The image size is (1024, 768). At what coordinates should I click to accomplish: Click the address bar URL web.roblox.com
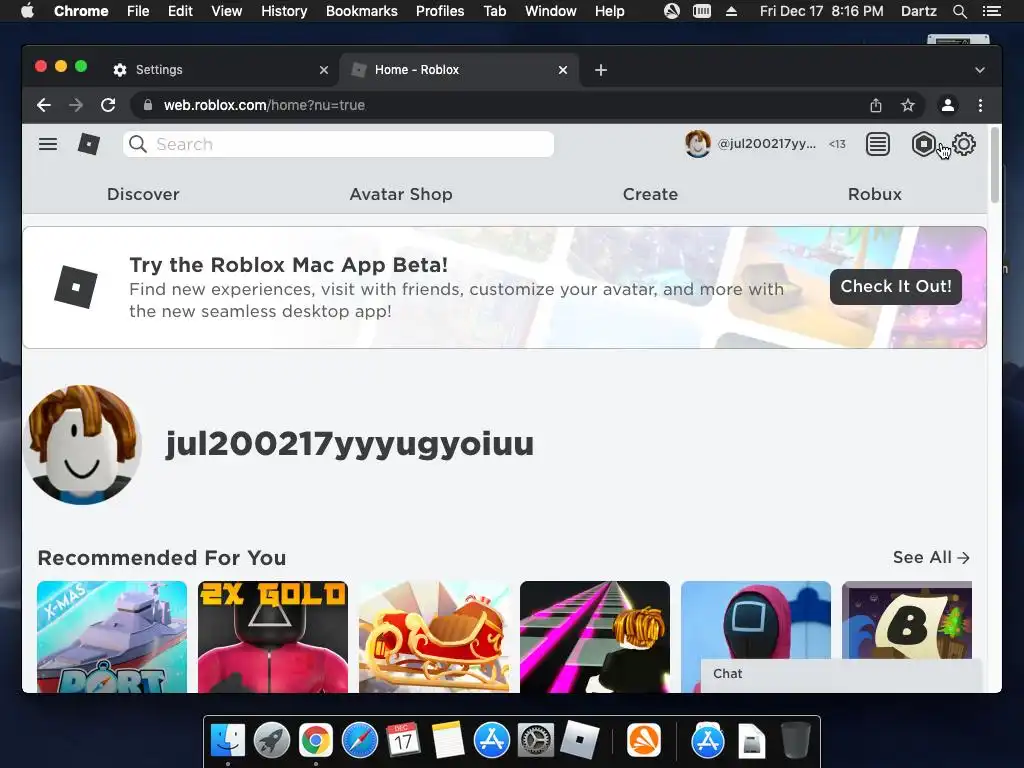(264, 105)
